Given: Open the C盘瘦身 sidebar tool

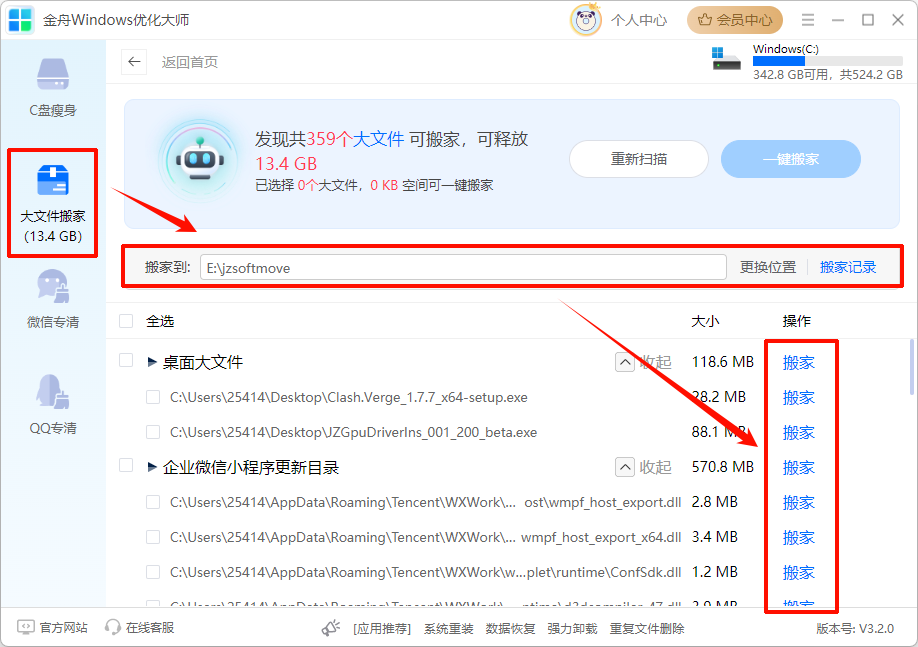Looking at the screenshot, I should point(53,88).
